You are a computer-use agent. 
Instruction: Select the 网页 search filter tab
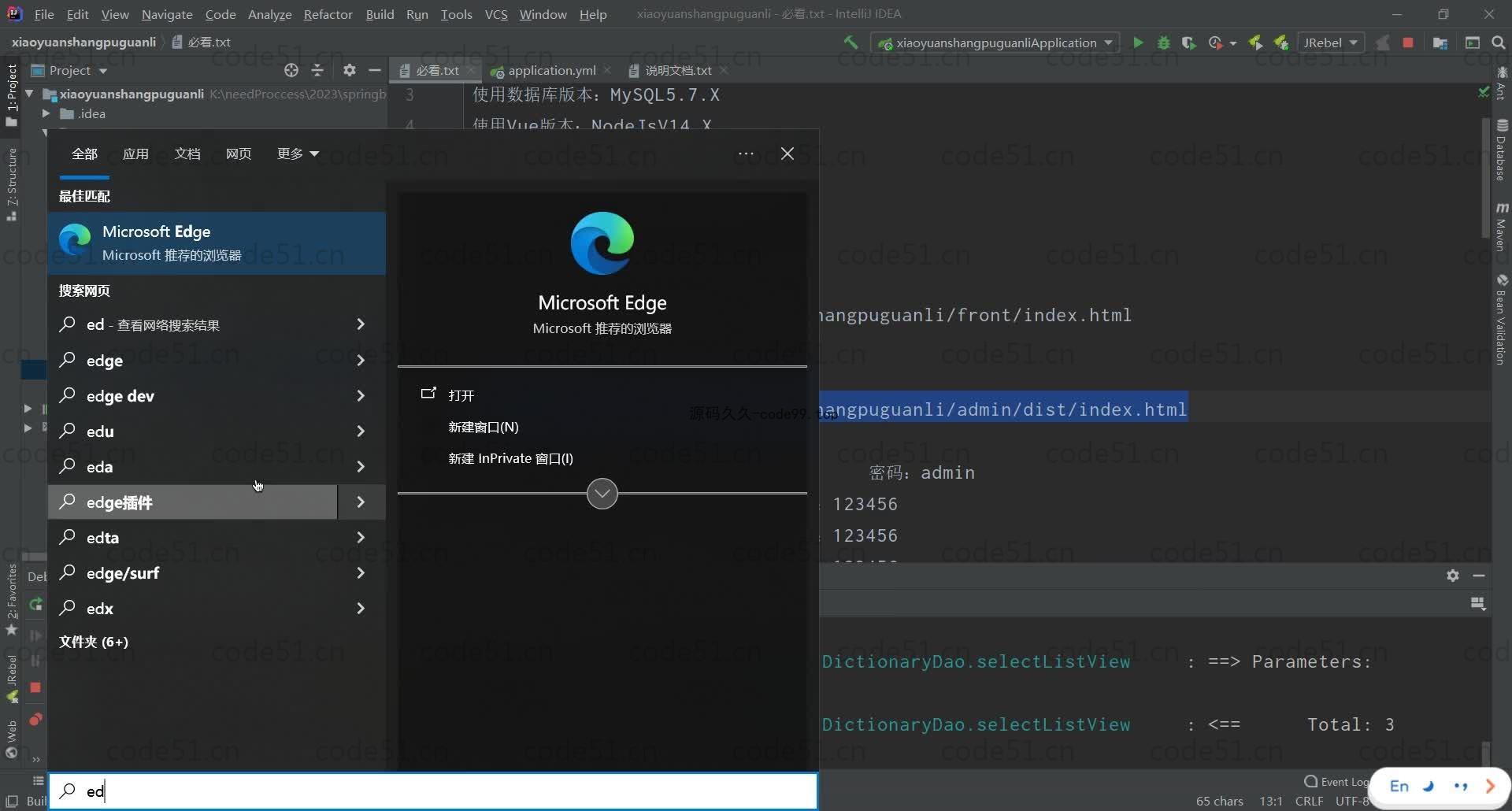(x=239, y=154)
